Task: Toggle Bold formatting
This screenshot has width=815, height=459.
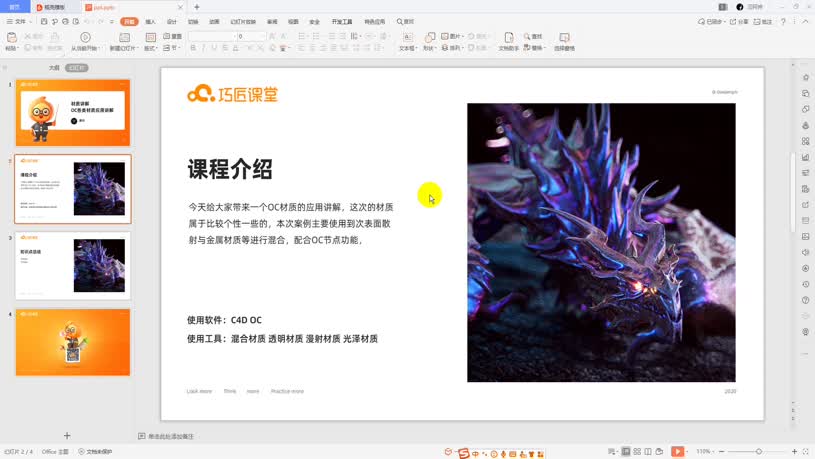Action: (x=193, y=48)
